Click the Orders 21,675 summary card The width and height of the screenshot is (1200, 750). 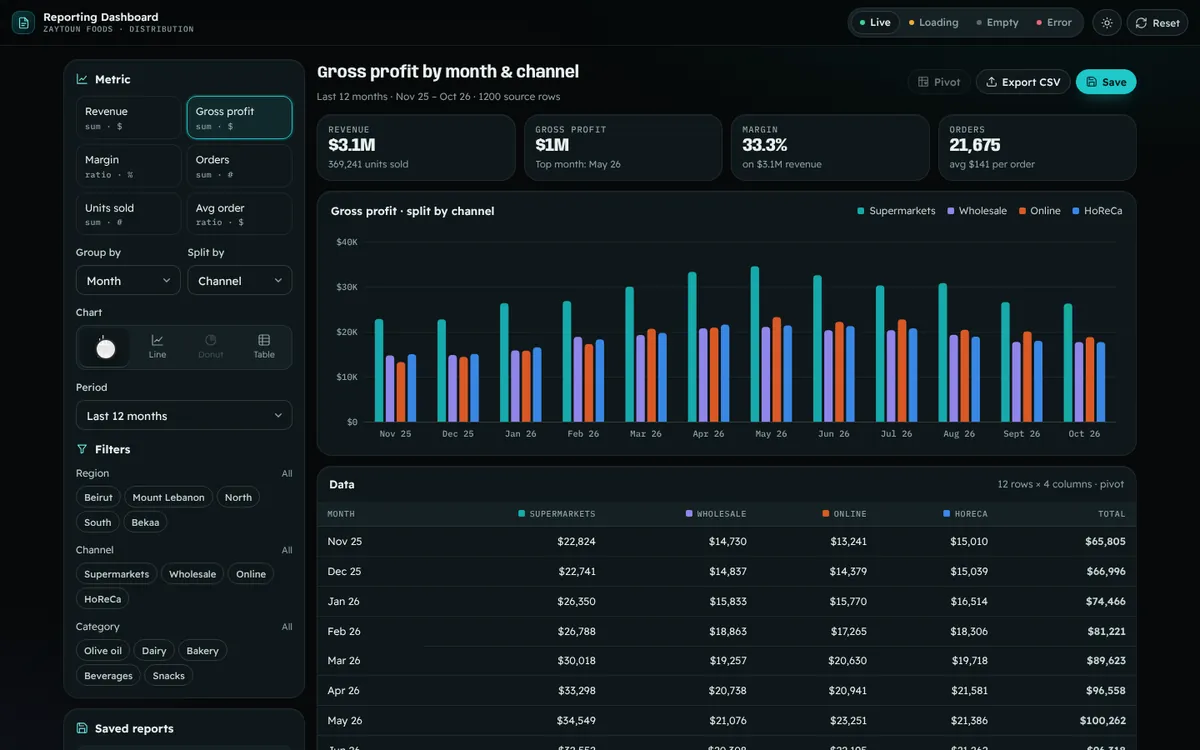click(x=1037, y=148)
